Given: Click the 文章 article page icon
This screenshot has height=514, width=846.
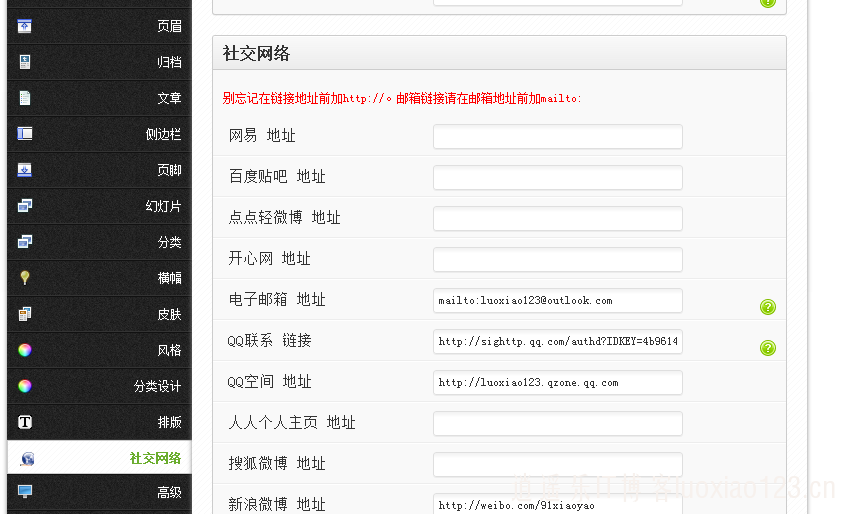Looking at the screenshot, I should (25, 98).
